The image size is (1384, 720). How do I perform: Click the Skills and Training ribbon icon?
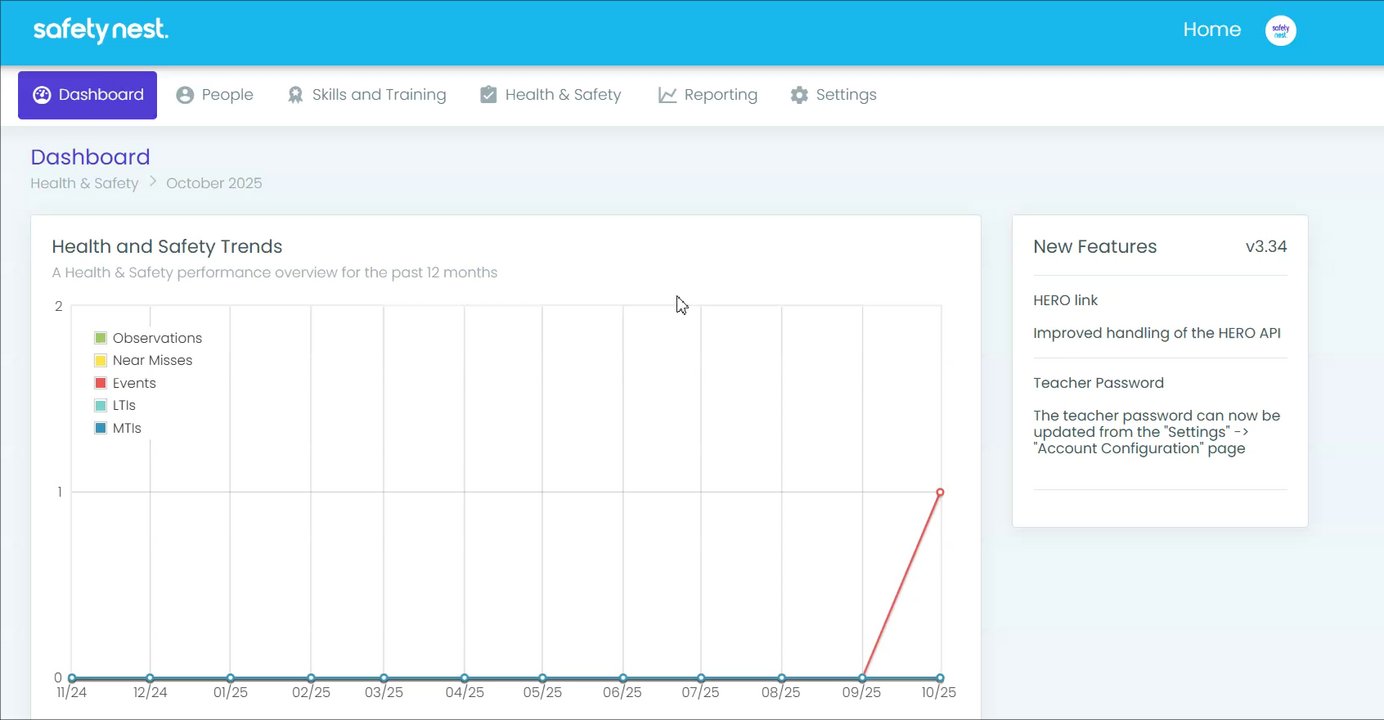pos(295,95)
